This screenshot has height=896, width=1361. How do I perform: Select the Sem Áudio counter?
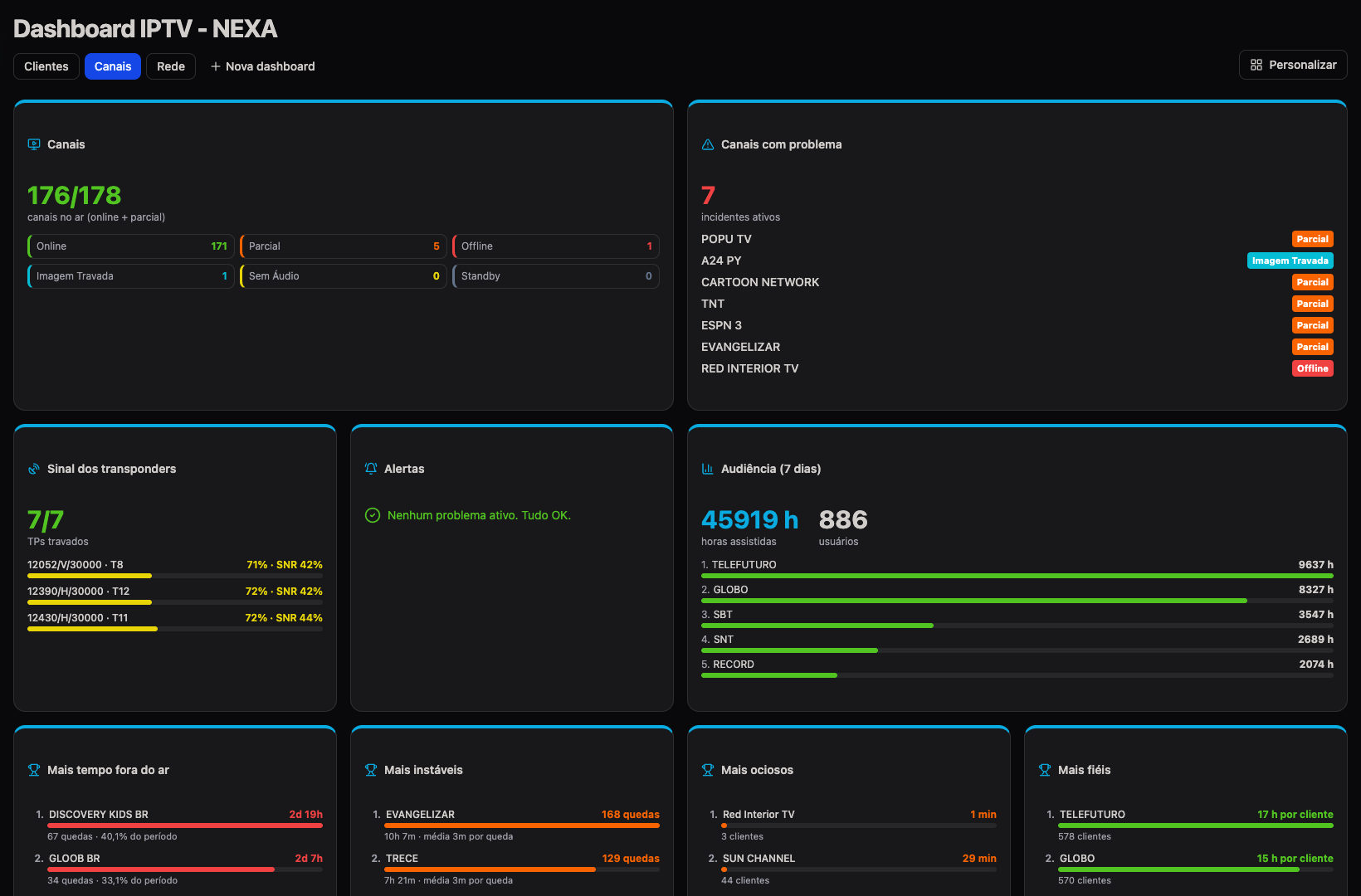tap(344, 276)
